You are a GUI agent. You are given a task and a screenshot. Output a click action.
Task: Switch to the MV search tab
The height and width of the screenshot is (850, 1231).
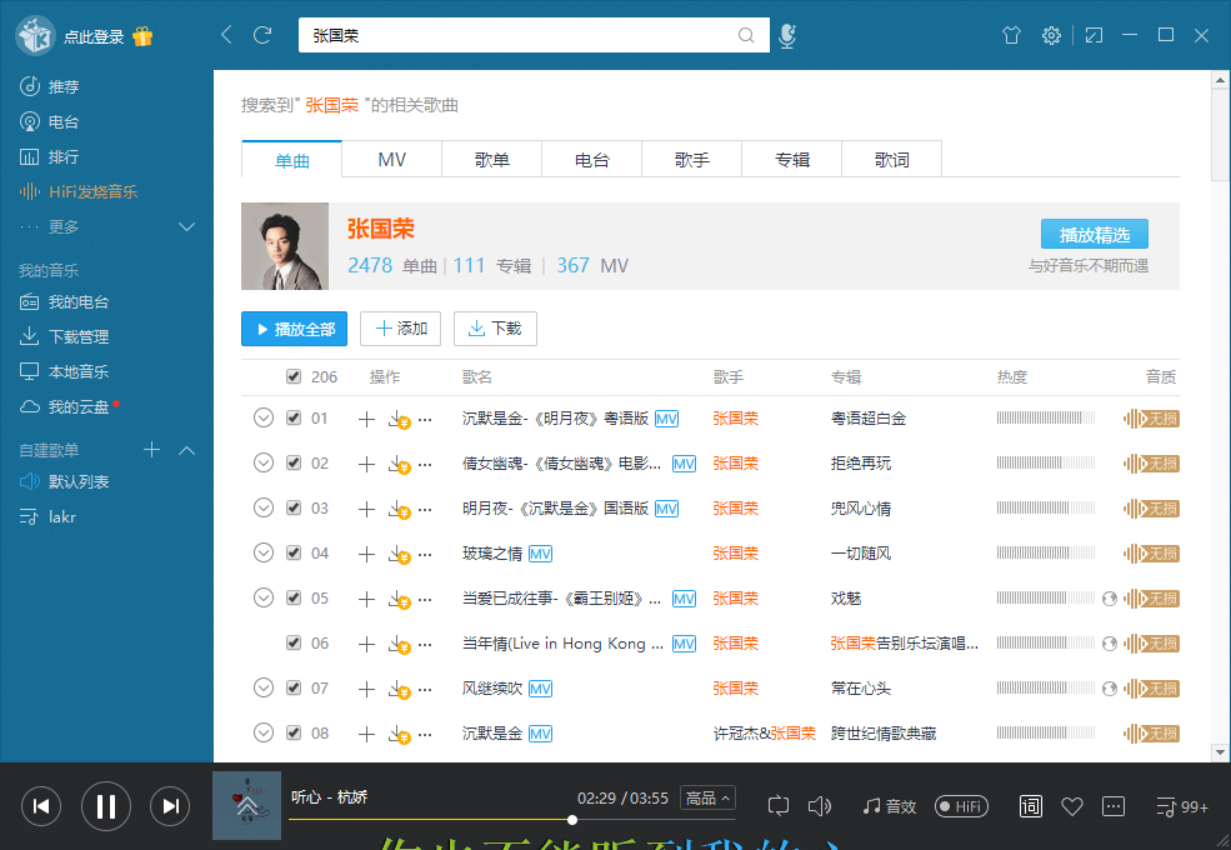coord(391,158)
